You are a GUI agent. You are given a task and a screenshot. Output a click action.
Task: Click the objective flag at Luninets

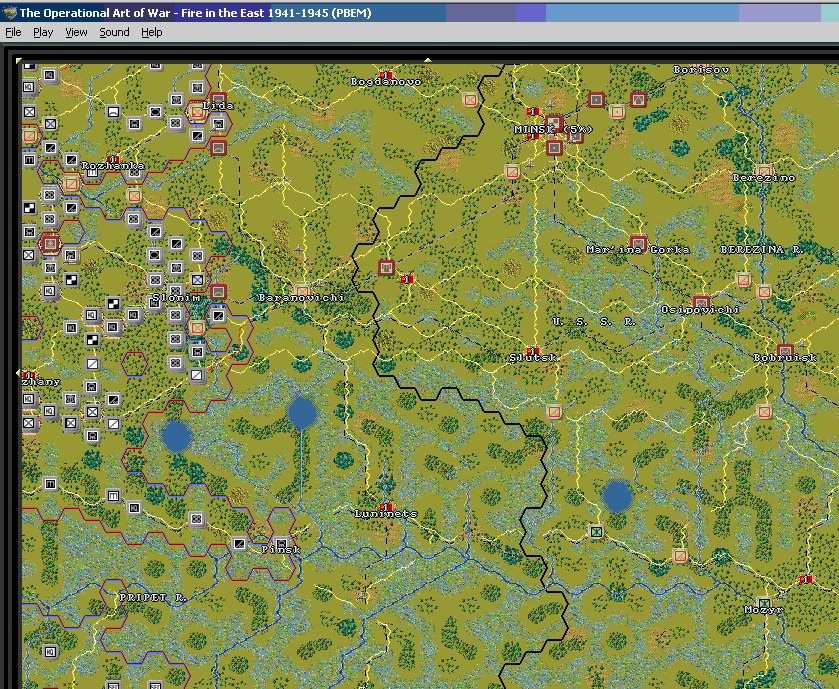click(x=386, y=507)
